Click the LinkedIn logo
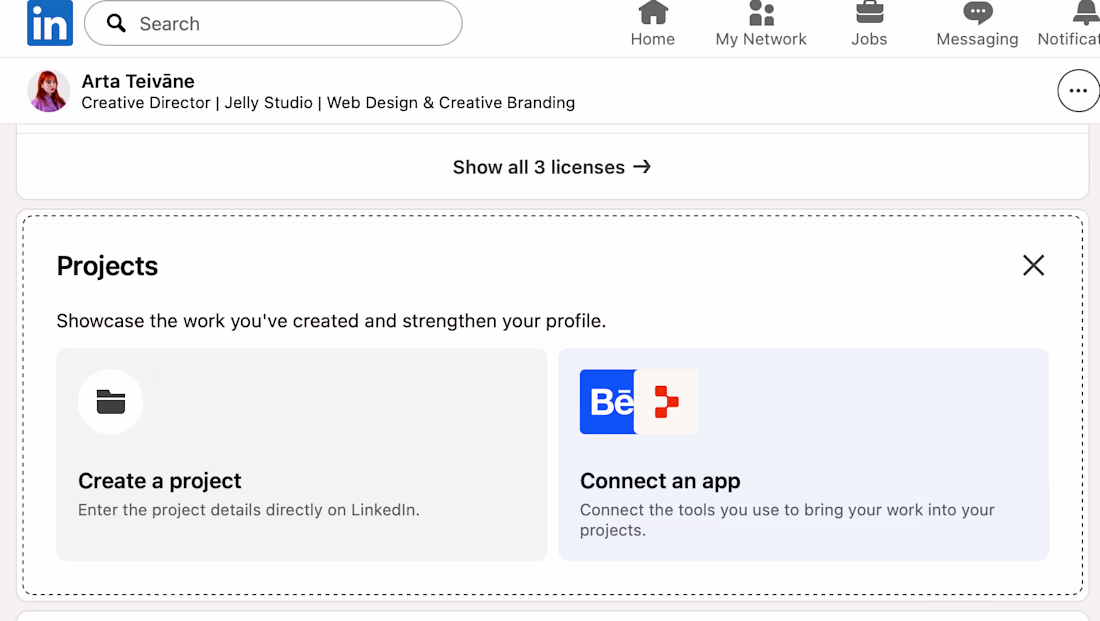The width and height of the screenshot is (1100, 621). coord(50,23)
